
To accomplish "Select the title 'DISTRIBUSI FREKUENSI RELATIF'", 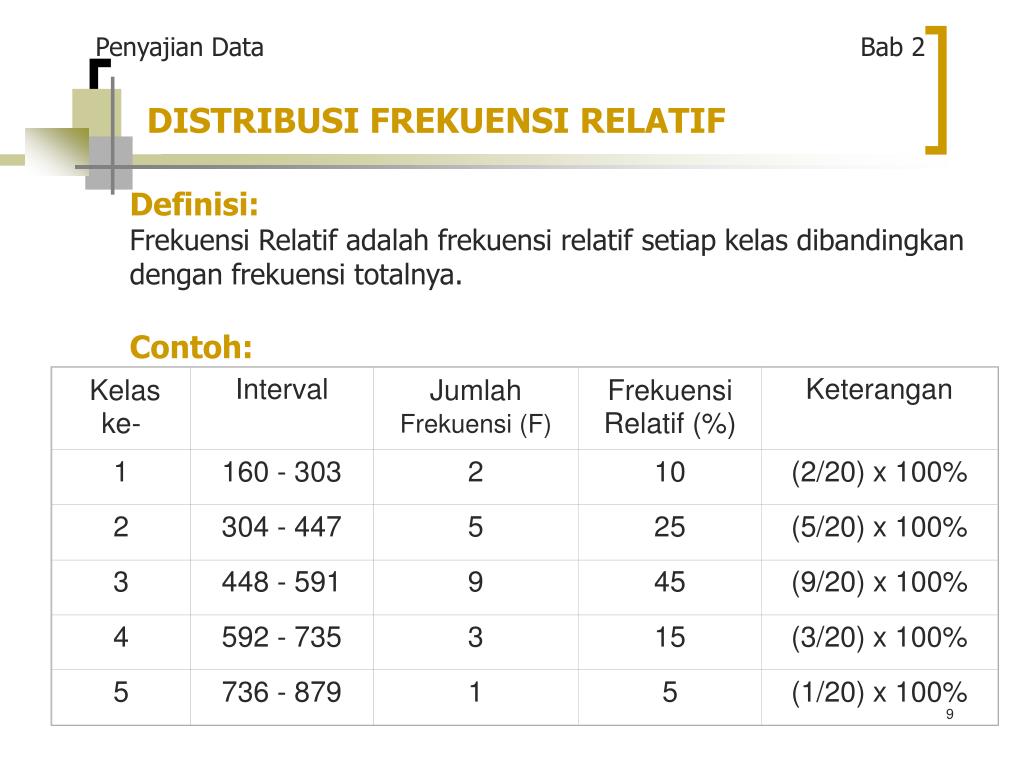I will click(436, 121).
